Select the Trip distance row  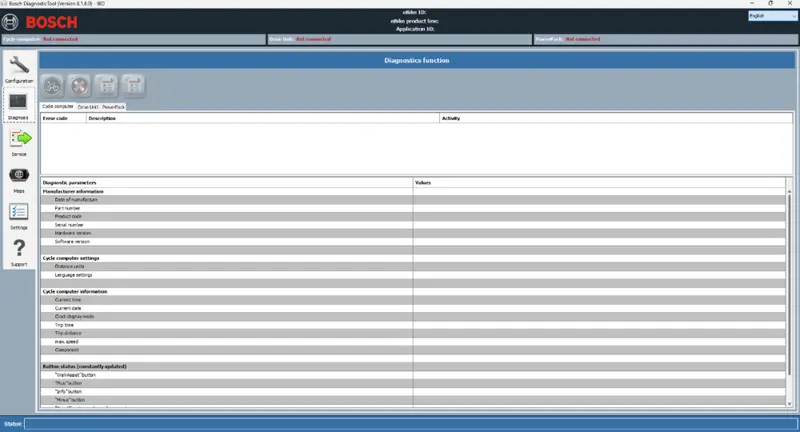413,333
